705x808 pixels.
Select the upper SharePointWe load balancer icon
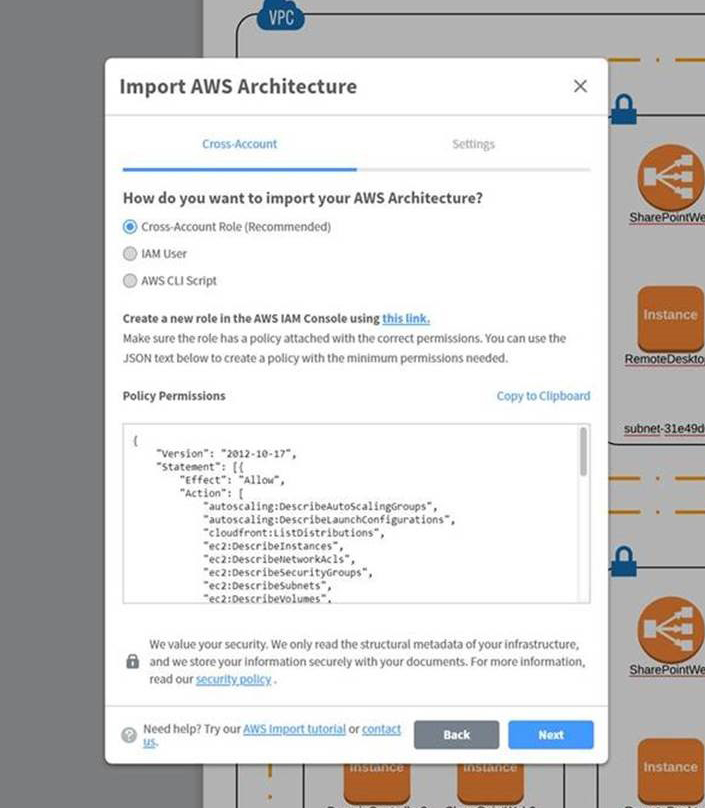(x=671, y=178)
